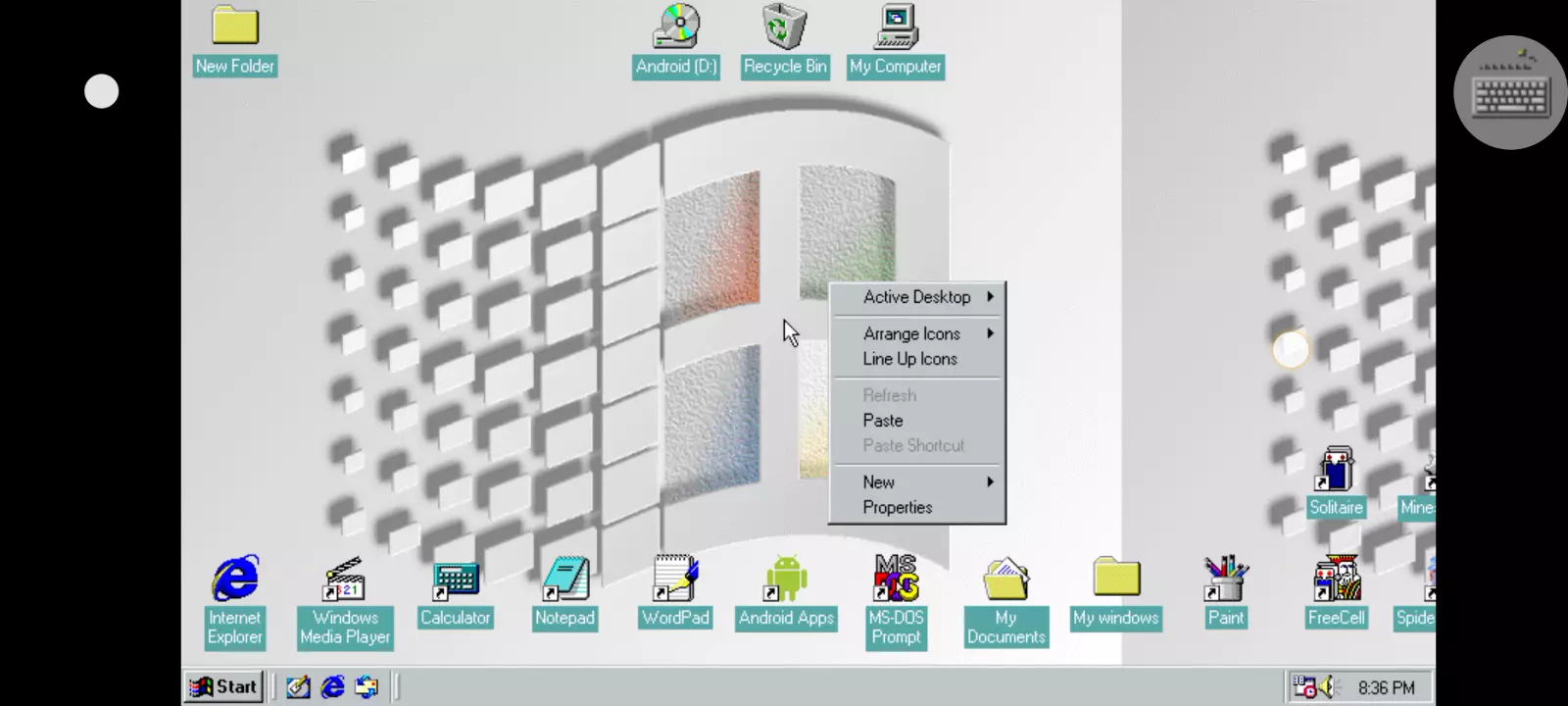
Task: Expand the Arrange Icons submenu
Action: click(917, 334)
